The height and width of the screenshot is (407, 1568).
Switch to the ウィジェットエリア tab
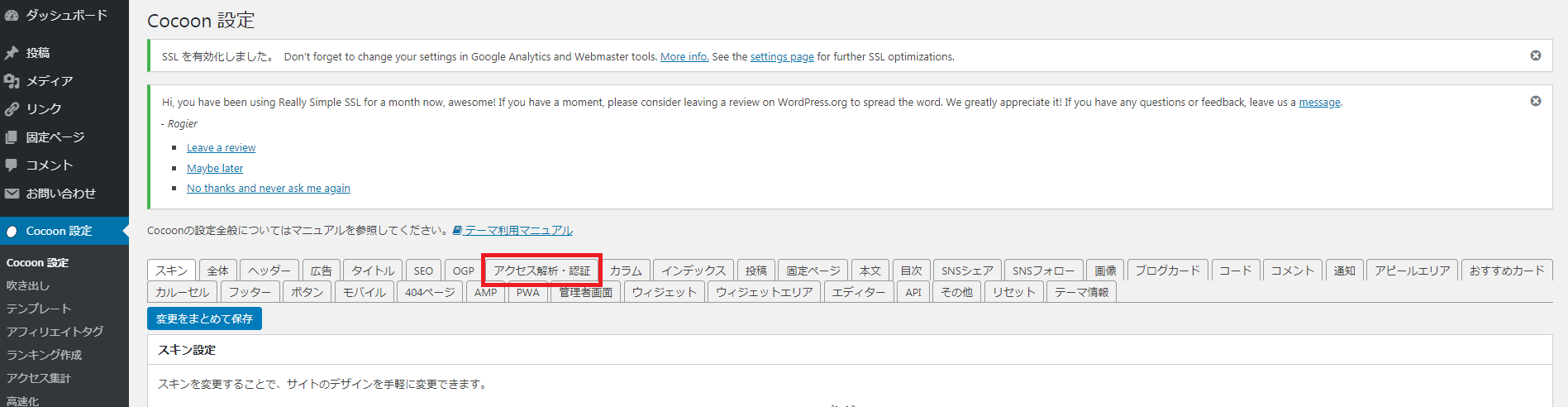click(x=764, y=292)
